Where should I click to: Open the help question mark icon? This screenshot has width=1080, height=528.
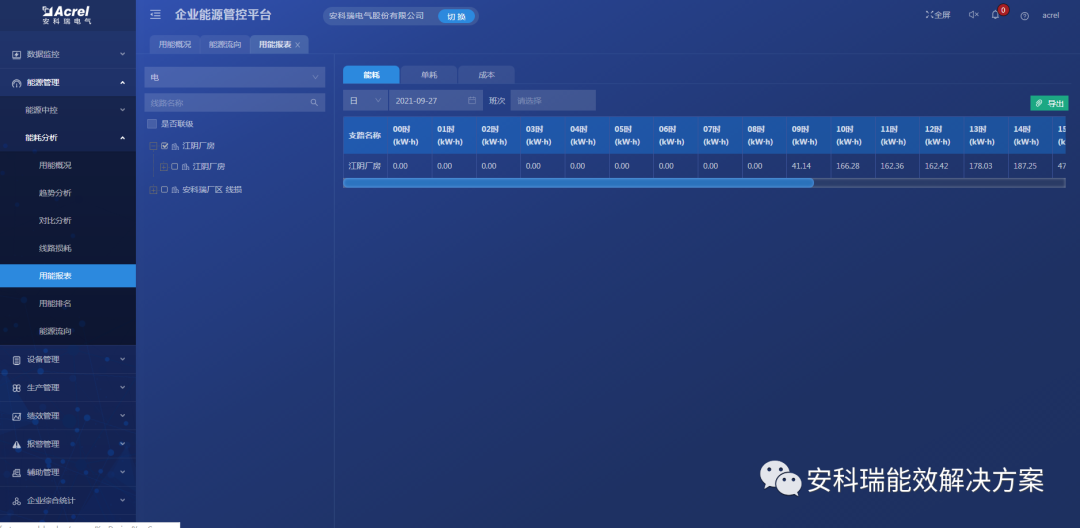[x=1024, y=16]
